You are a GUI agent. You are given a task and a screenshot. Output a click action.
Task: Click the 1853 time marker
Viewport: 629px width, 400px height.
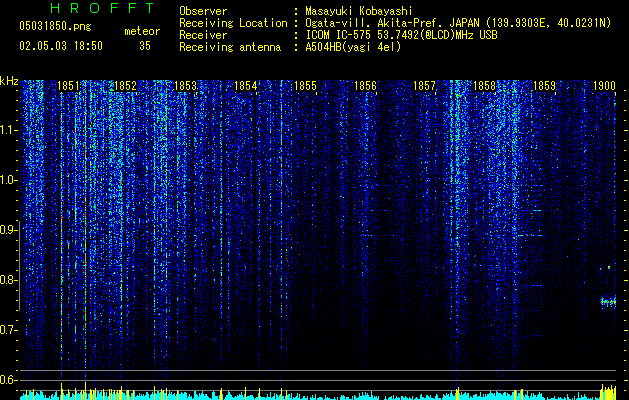(x=186, y=86)
